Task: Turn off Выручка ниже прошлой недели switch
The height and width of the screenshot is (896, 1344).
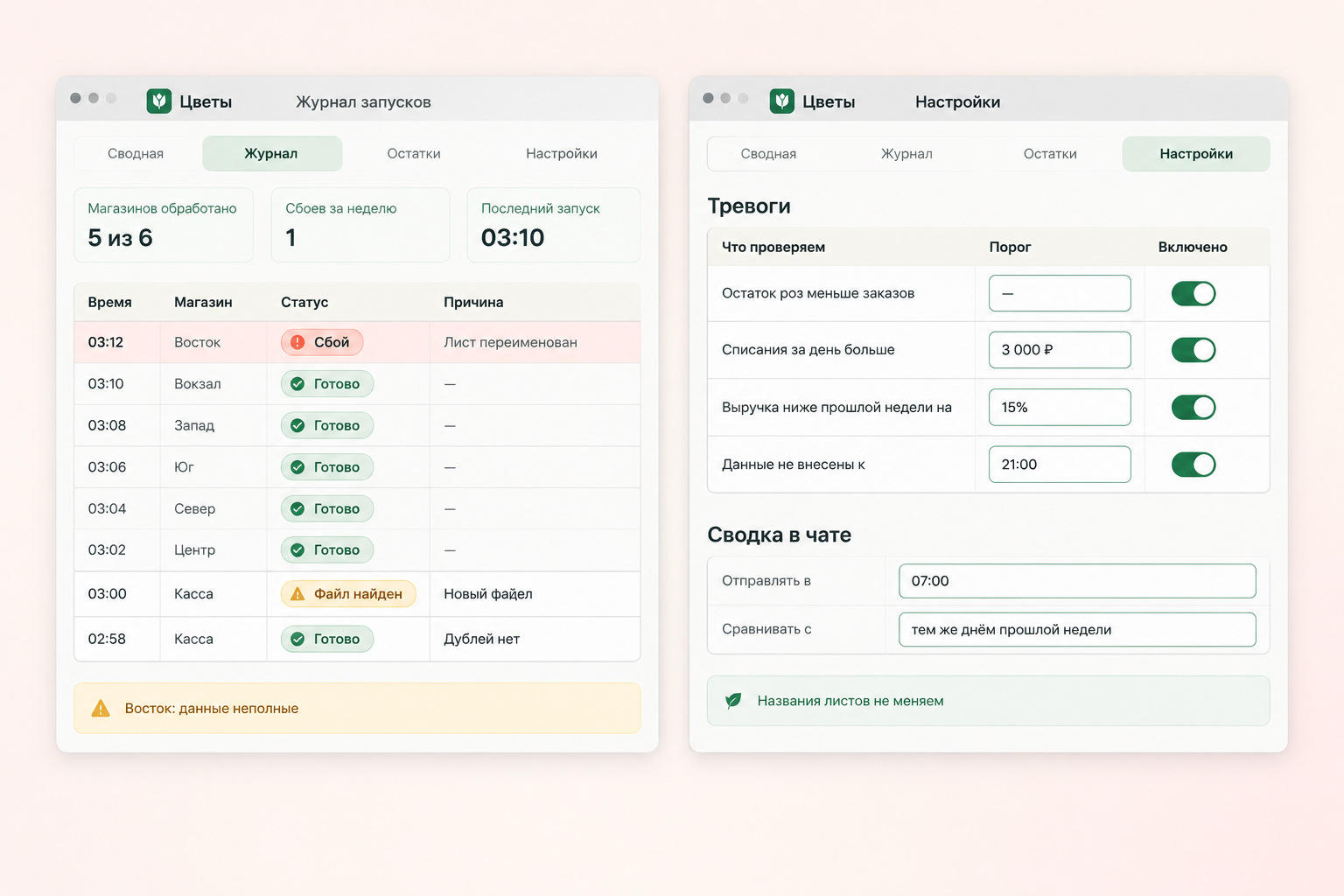Action: click(x=1193, y=407)
